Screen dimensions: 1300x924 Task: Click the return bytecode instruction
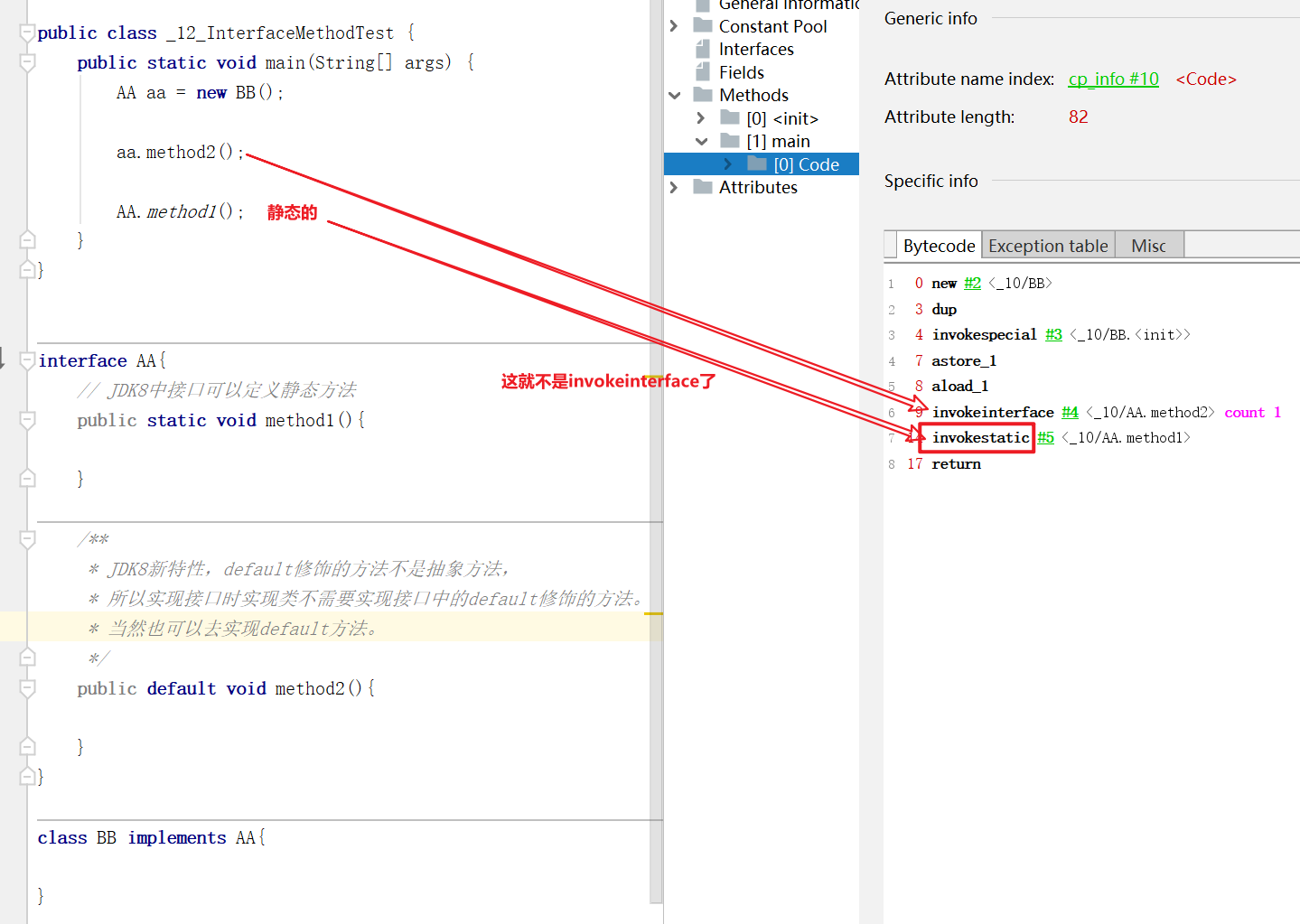click(956, 463)
